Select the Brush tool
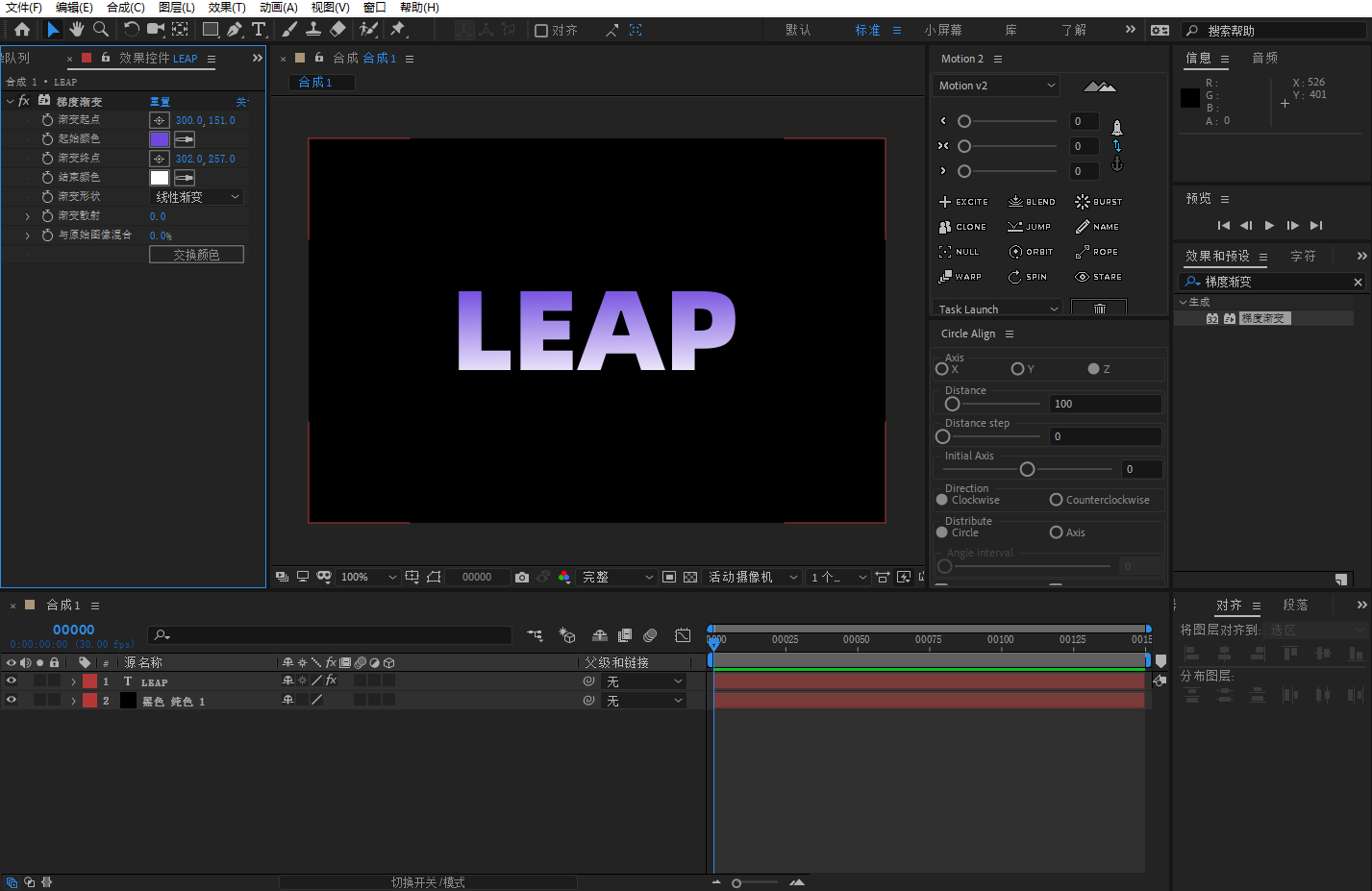Image resolution: width=1372 pixels, height=891 pixels. point(289,30)
